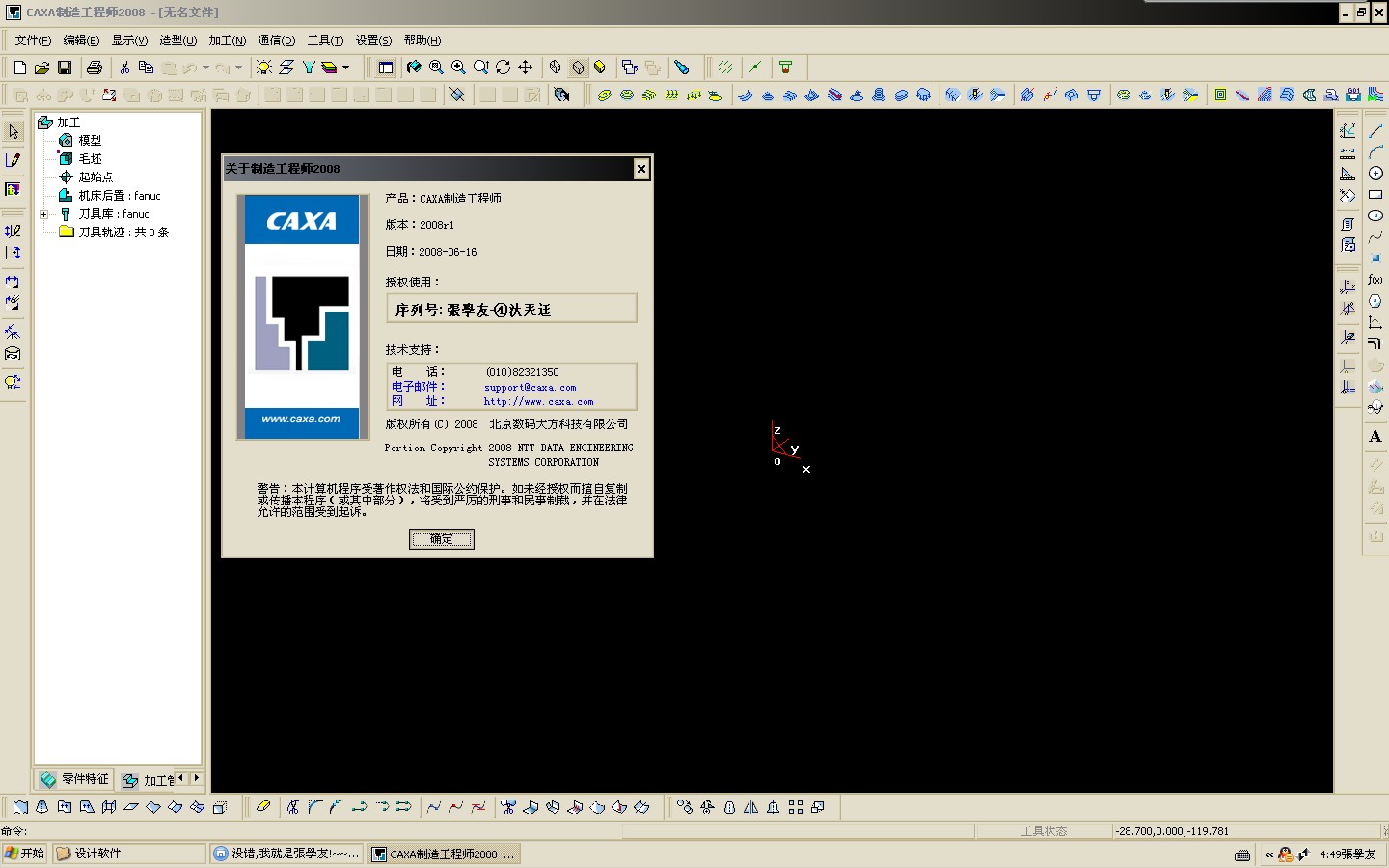
Task: Click the Print icon in the toolbar
Action: coord(95,68)
